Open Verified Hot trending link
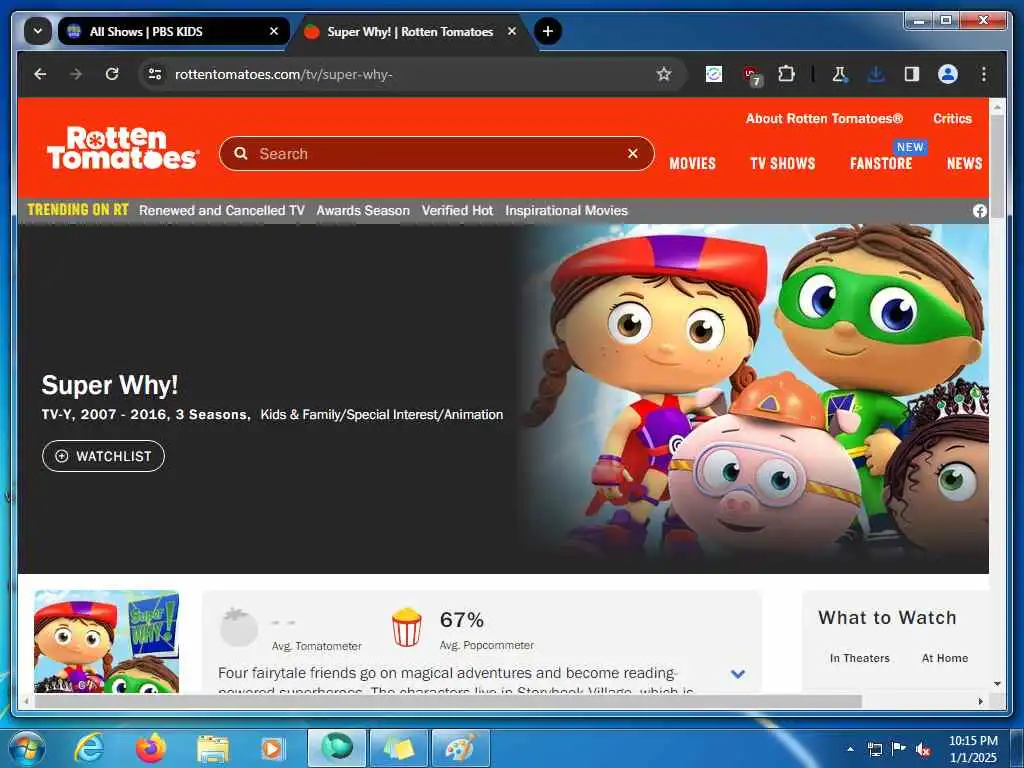Image resolution: width=1024 pixels, height=768 pixels. click(457, 210)
